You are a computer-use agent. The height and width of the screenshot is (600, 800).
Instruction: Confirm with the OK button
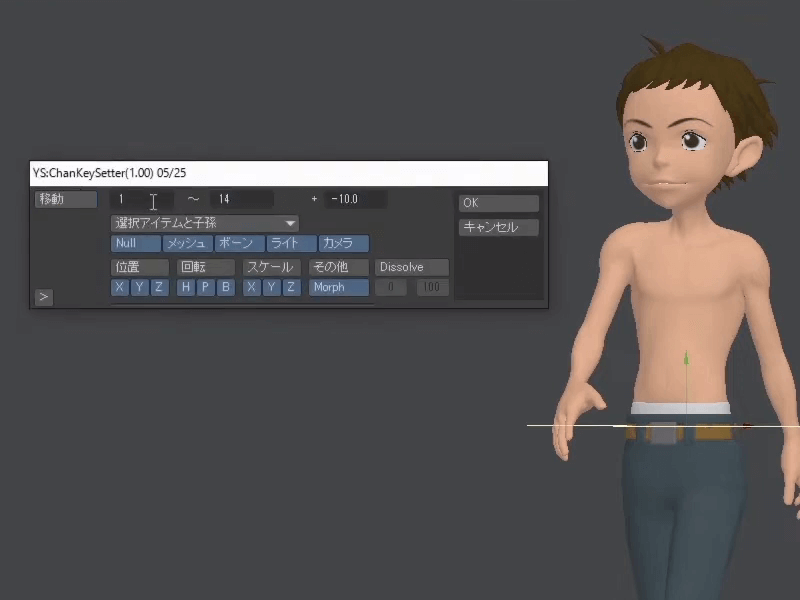(498, 203)
